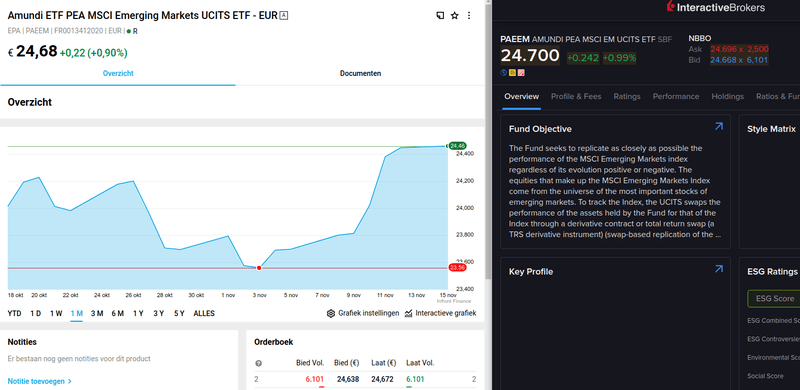Choose the ALLES chart range
This screenshot has width=800, height=390.
[x=204, y=313]
